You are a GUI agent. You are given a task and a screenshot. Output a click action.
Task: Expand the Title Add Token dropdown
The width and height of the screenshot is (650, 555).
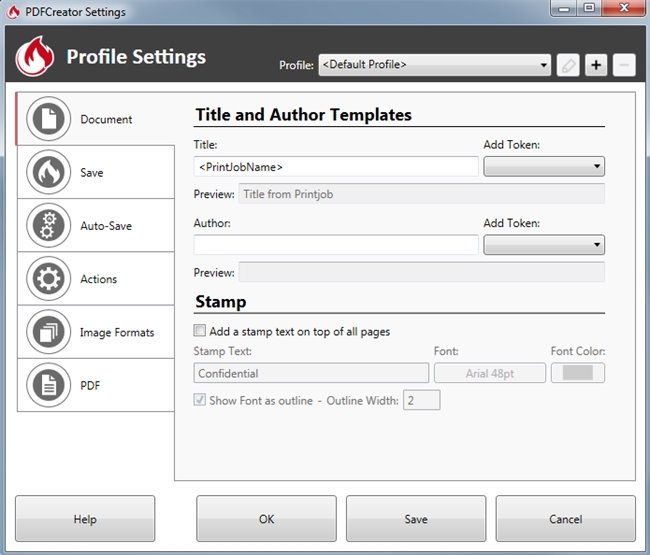(543, 167)
